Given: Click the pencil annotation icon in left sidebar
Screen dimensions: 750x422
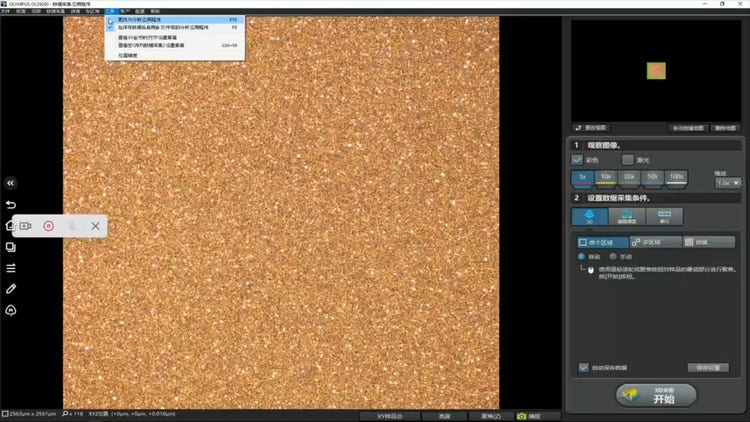Looking at the screenshot, I should pos(11,289).
